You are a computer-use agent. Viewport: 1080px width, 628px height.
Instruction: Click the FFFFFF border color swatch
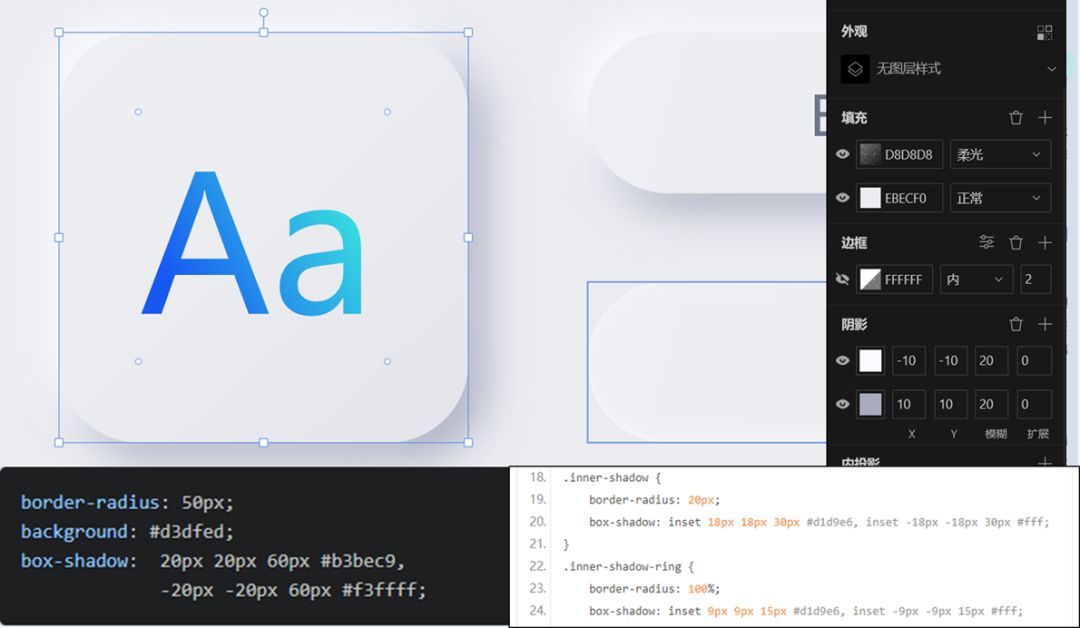pos(870,279)
